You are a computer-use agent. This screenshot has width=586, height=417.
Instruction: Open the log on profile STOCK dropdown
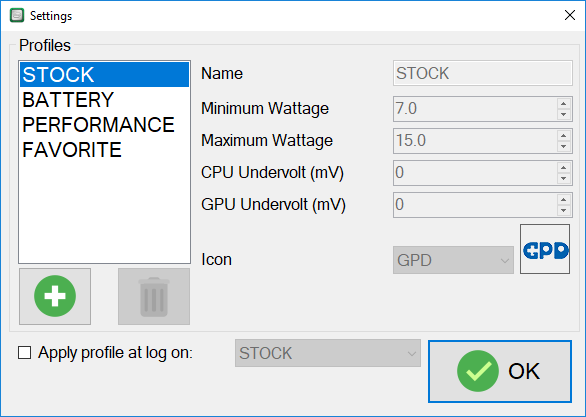click(328, 353)
